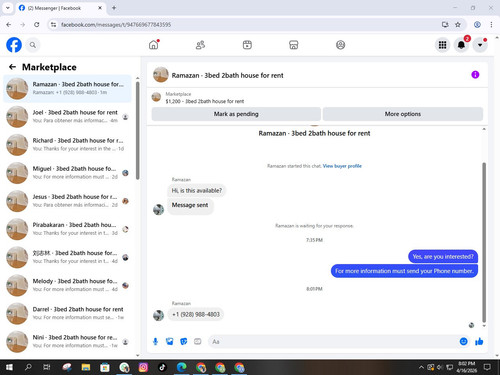This screenshot has width=500, height=375.
Task: Open a new browser tab
Action: [114, 8]
